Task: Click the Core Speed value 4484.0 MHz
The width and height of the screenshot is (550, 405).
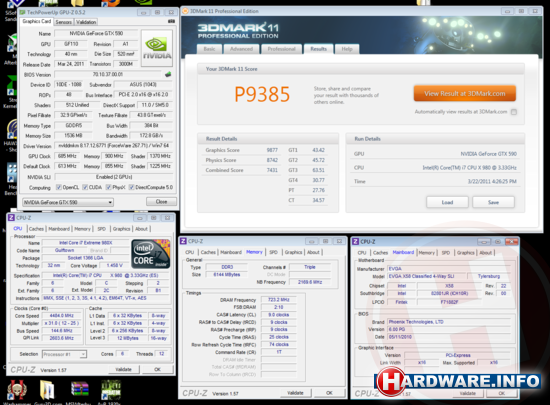Action: pos(61,316)
